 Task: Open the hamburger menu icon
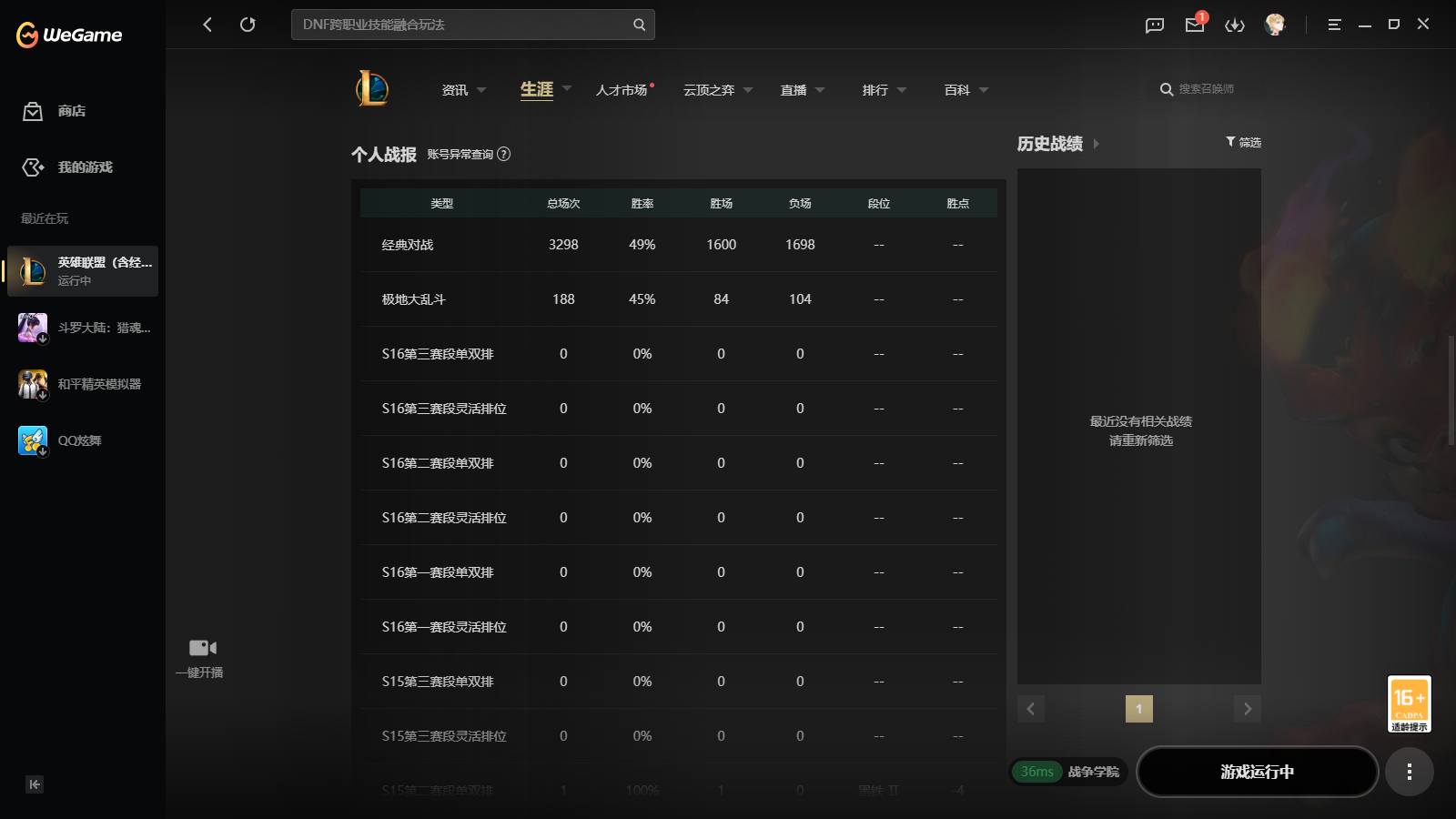[x=1334, y=25]
